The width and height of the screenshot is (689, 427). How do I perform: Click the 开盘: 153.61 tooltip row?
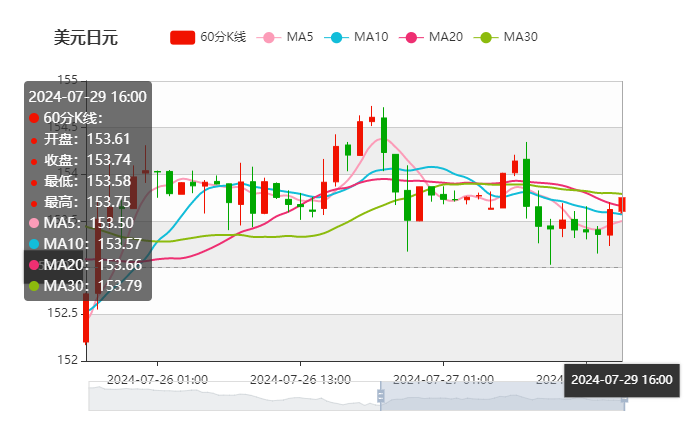click(80, 139)
